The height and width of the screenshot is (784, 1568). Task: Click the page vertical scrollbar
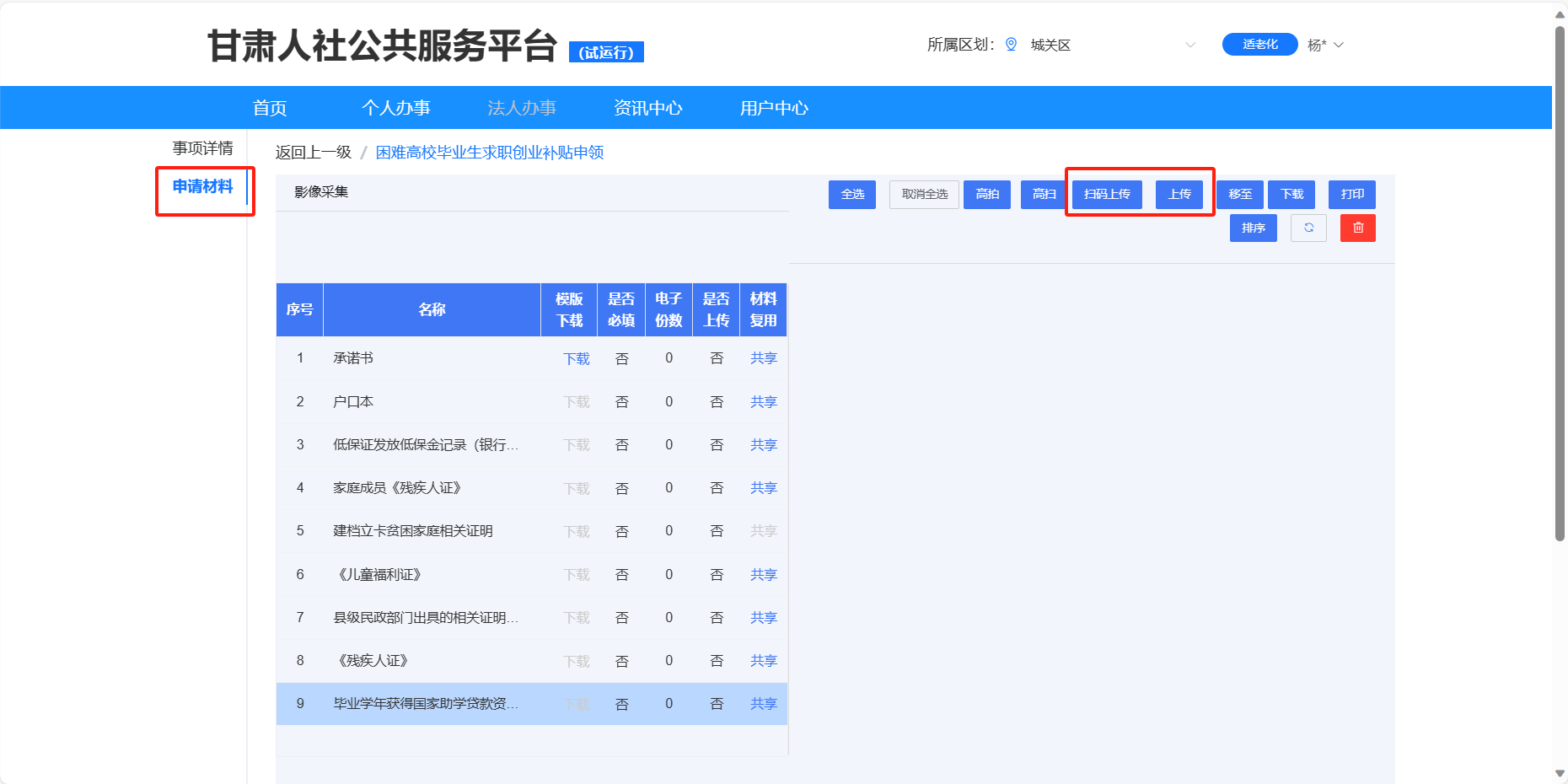[1560, 287]
